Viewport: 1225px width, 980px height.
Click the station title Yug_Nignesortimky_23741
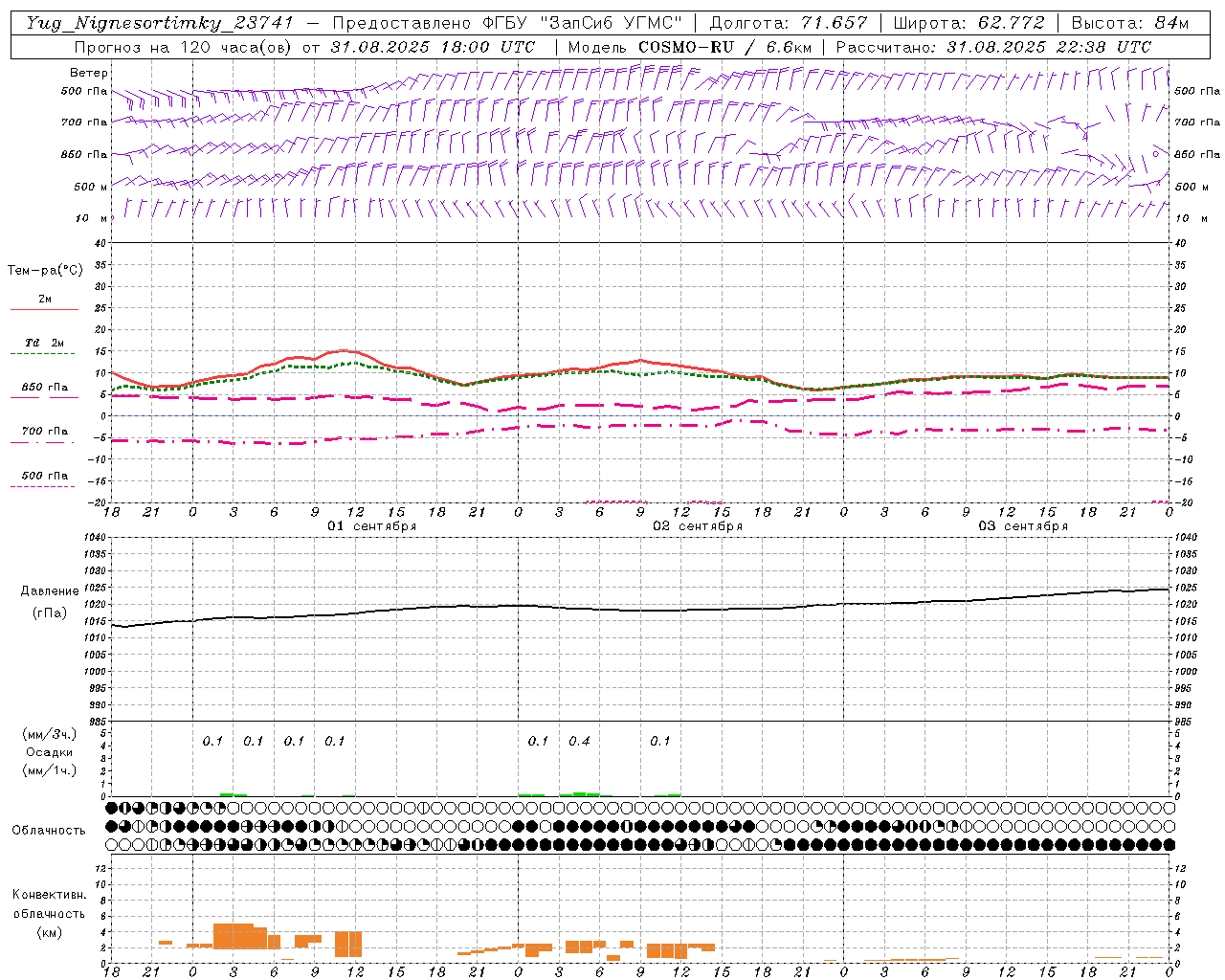click(x=160, y=23)
